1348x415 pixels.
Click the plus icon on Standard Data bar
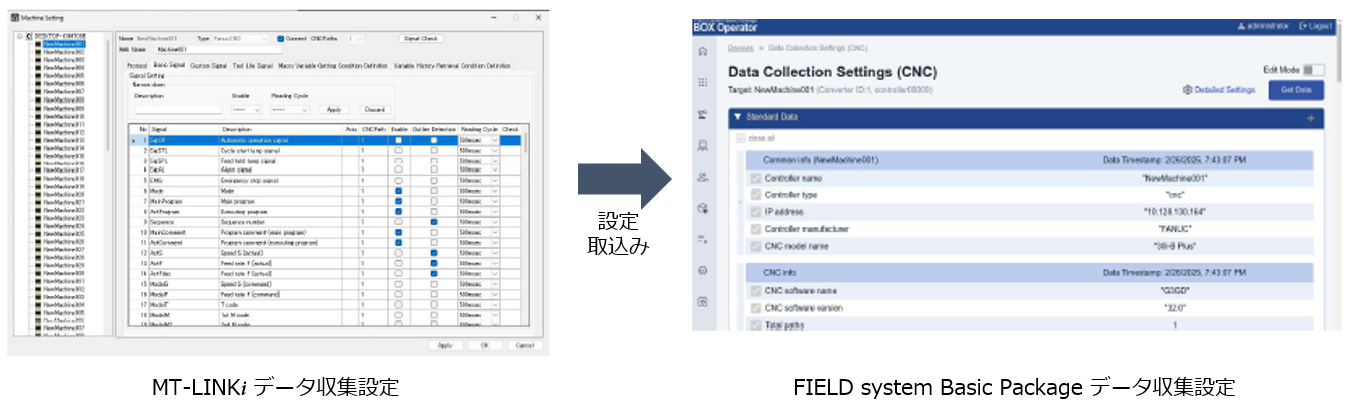tap(1310, 118)
